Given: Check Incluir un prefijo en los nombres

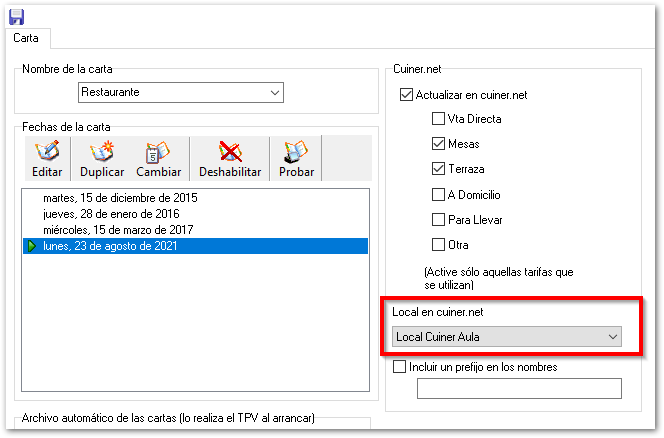Looking at the screenshot, I should [399, 366].
